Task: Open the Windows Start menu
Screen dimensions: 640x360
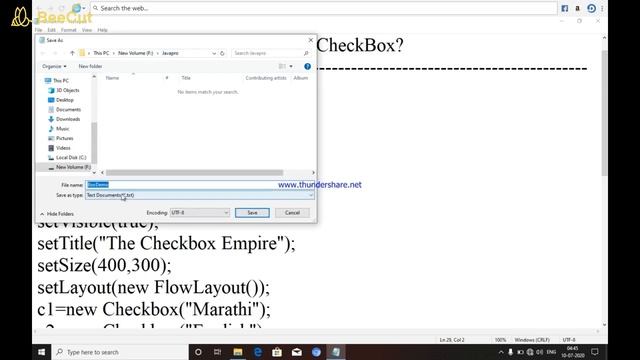Action: (42, 352)
